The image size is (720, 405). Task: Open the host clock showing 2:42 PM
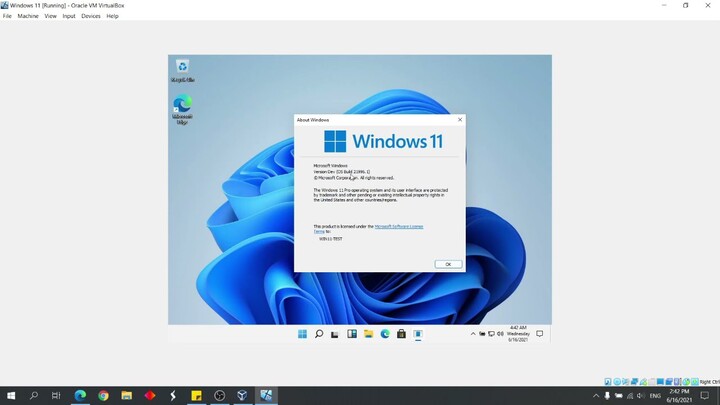(x=679, y=395)
